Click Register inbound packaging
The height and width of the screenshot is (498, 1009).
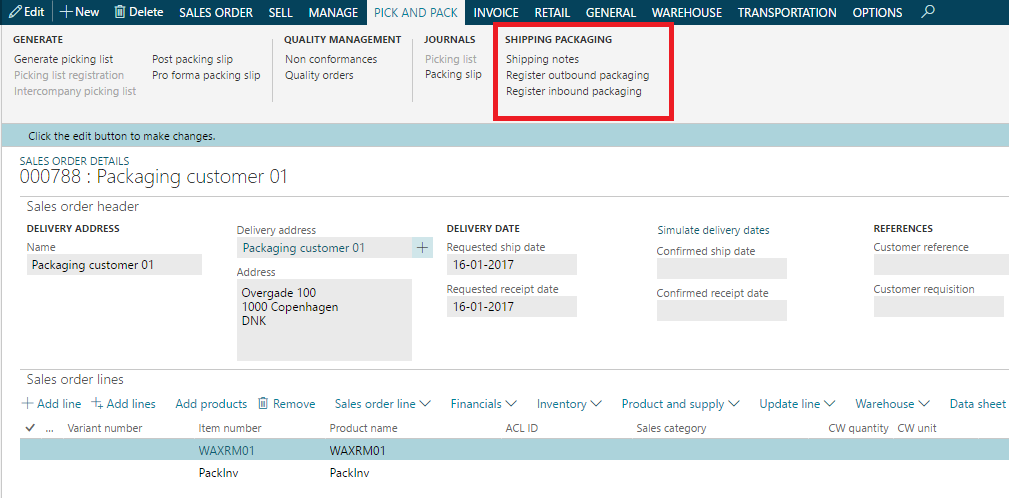573,91
